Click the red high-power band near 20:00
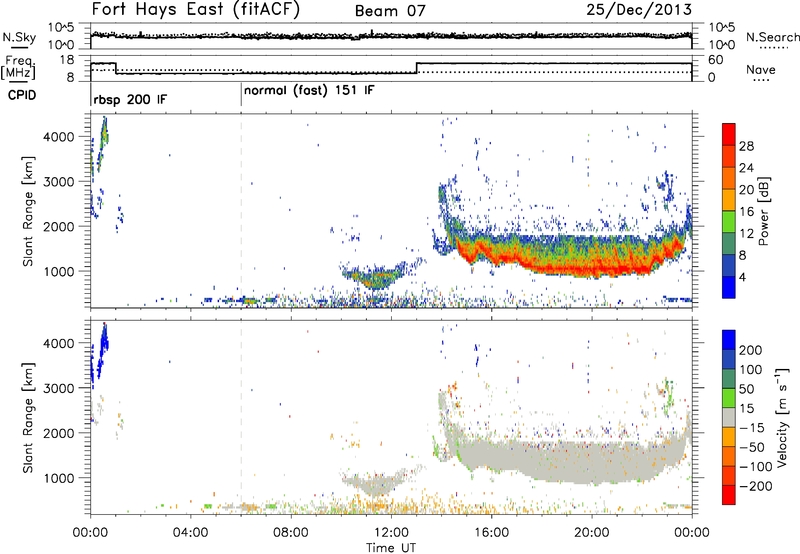 (x=592, y=269)
